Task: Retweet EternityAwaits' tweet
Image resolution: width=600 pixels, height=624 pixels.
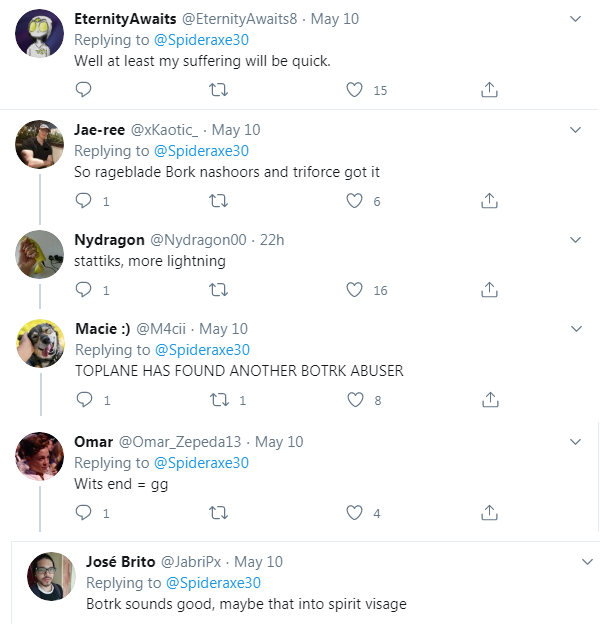Action: click(x=217, y=90)
